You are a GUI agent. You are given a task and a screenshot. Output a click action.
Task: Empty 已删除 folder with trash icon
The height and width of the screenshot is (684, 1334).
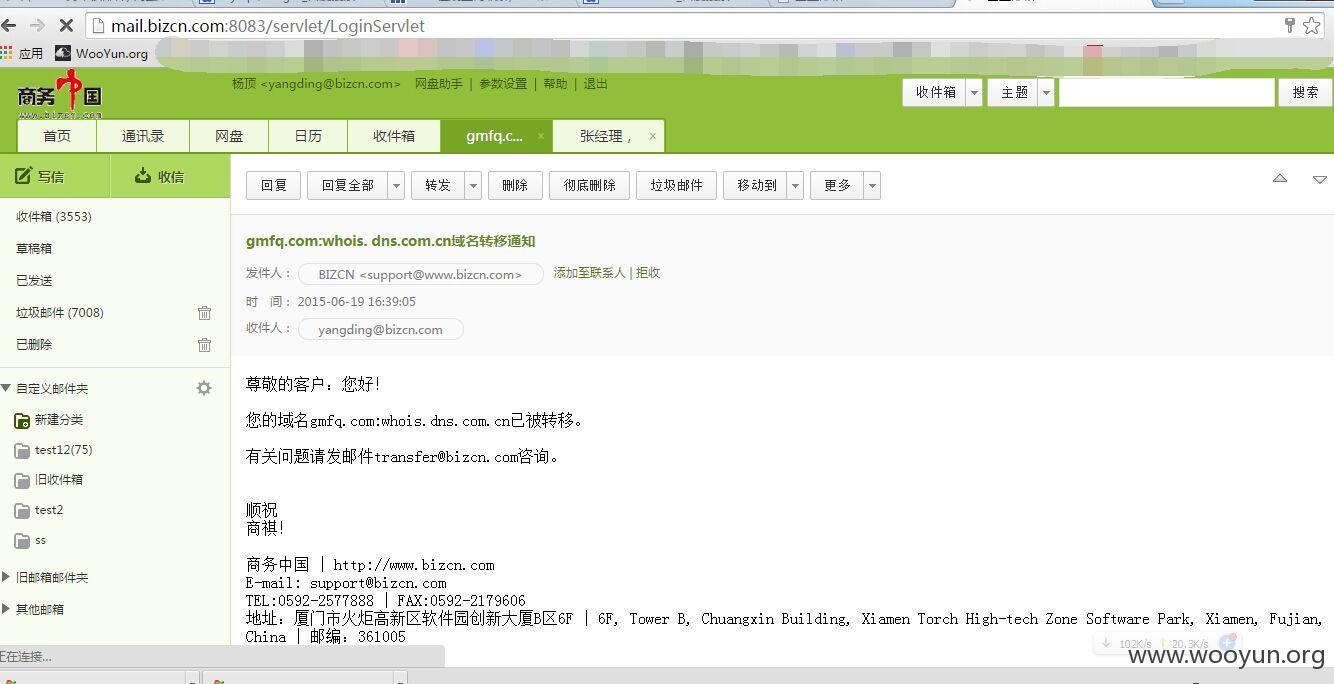point(204,345)
